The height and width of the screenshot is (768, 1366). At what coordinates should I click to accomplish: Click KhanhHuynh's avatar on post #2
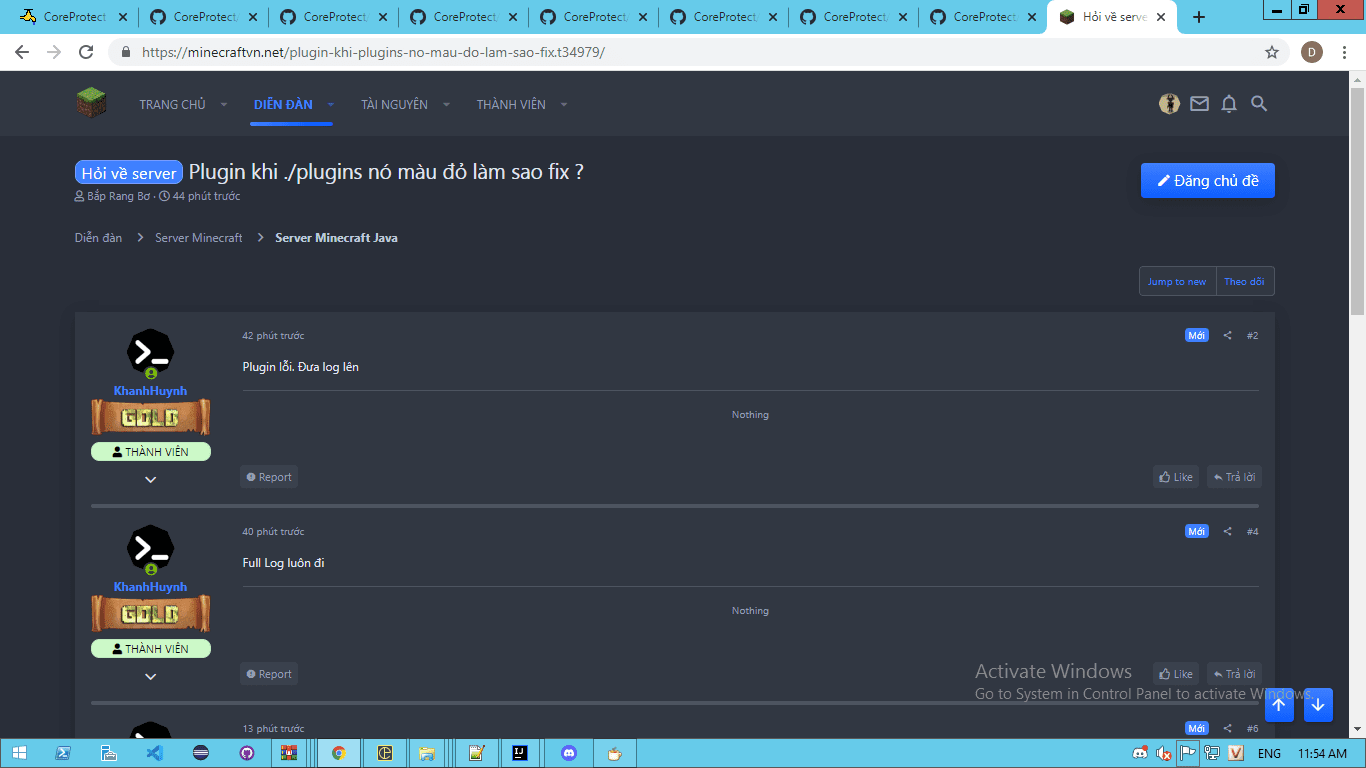(151, 352)
